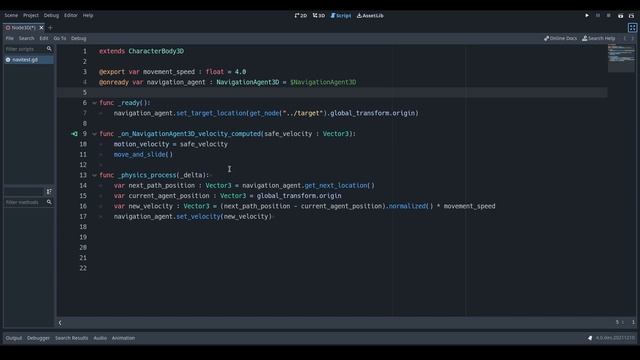Open the Project menu
Viewport: 640px width, 360px height.
click(x=31, y=15)
